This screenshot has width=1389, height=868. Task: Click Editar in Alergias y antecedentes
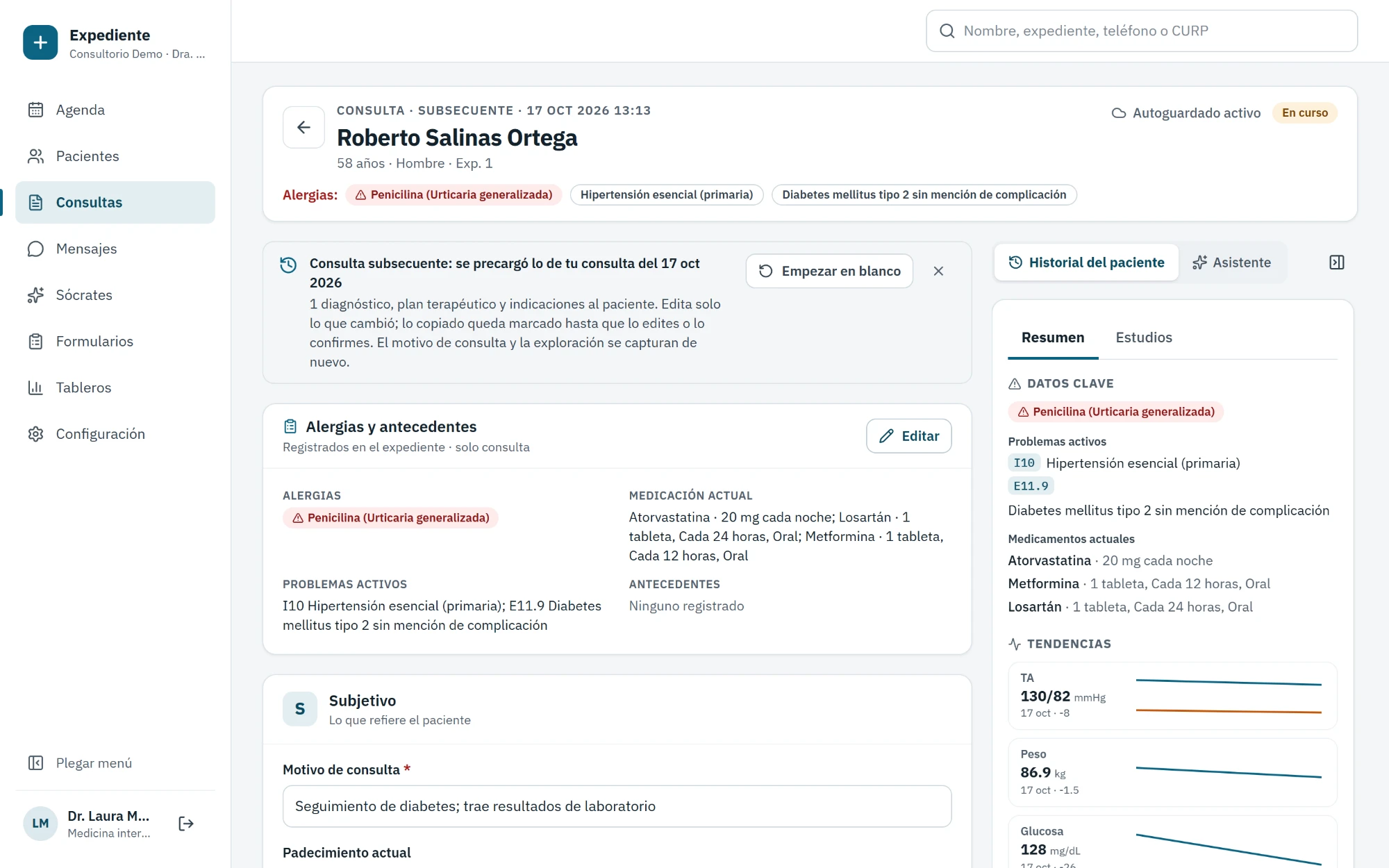click(909, 436)
